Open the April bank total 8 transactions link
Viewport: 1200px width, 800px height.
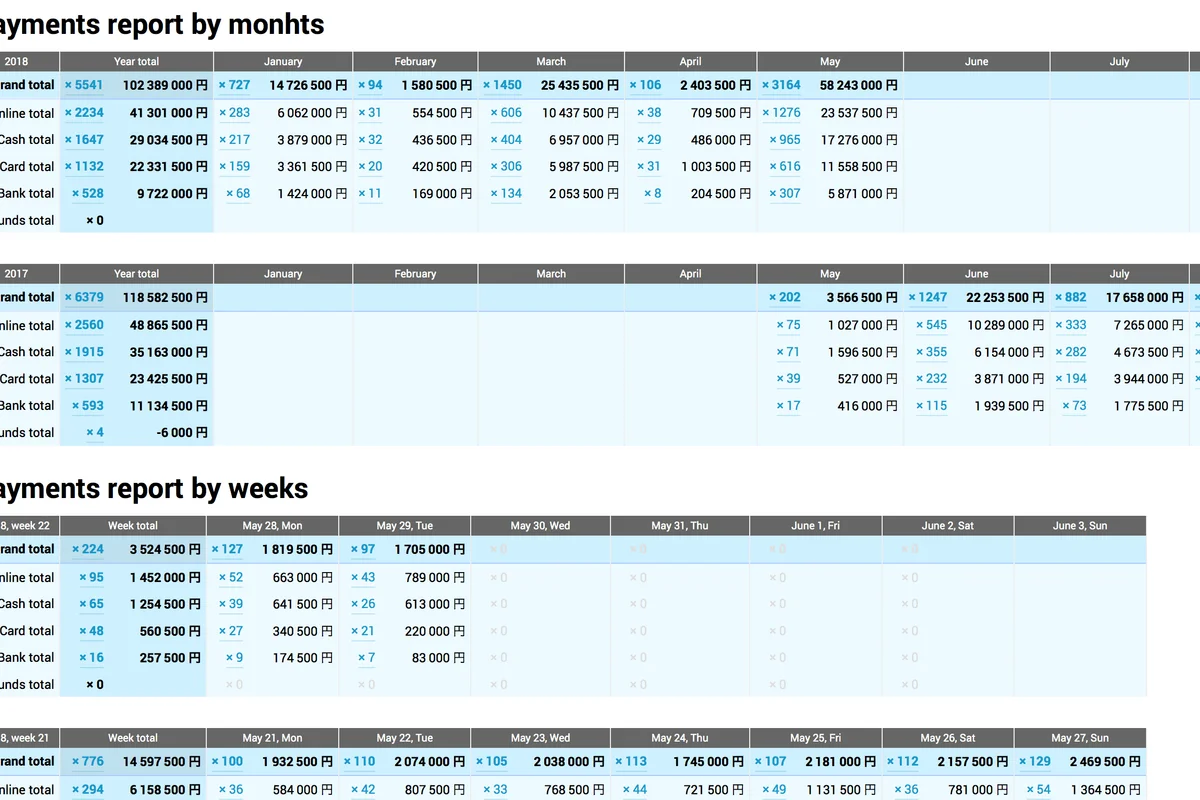pos(651,194)
